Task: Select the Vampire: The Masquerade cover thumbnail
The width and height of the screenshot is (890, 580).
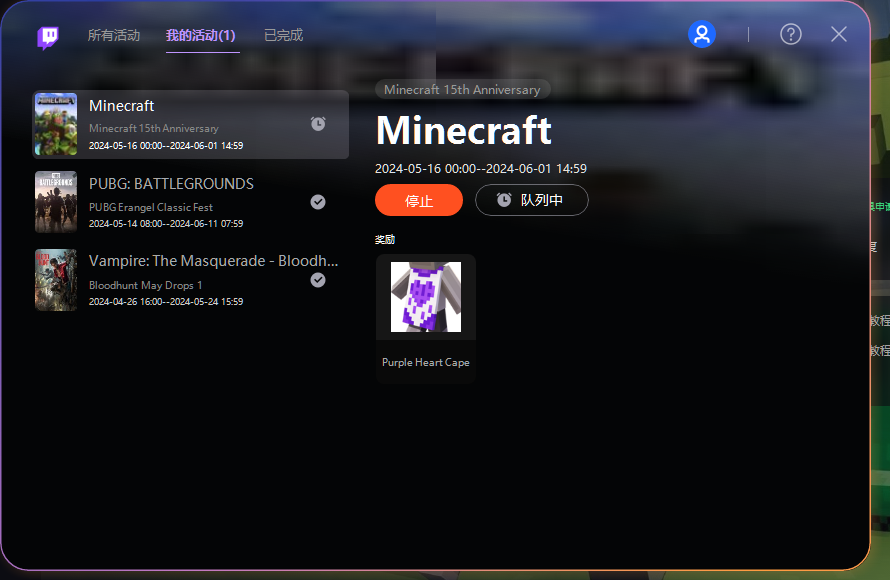Action: point(56,280)
